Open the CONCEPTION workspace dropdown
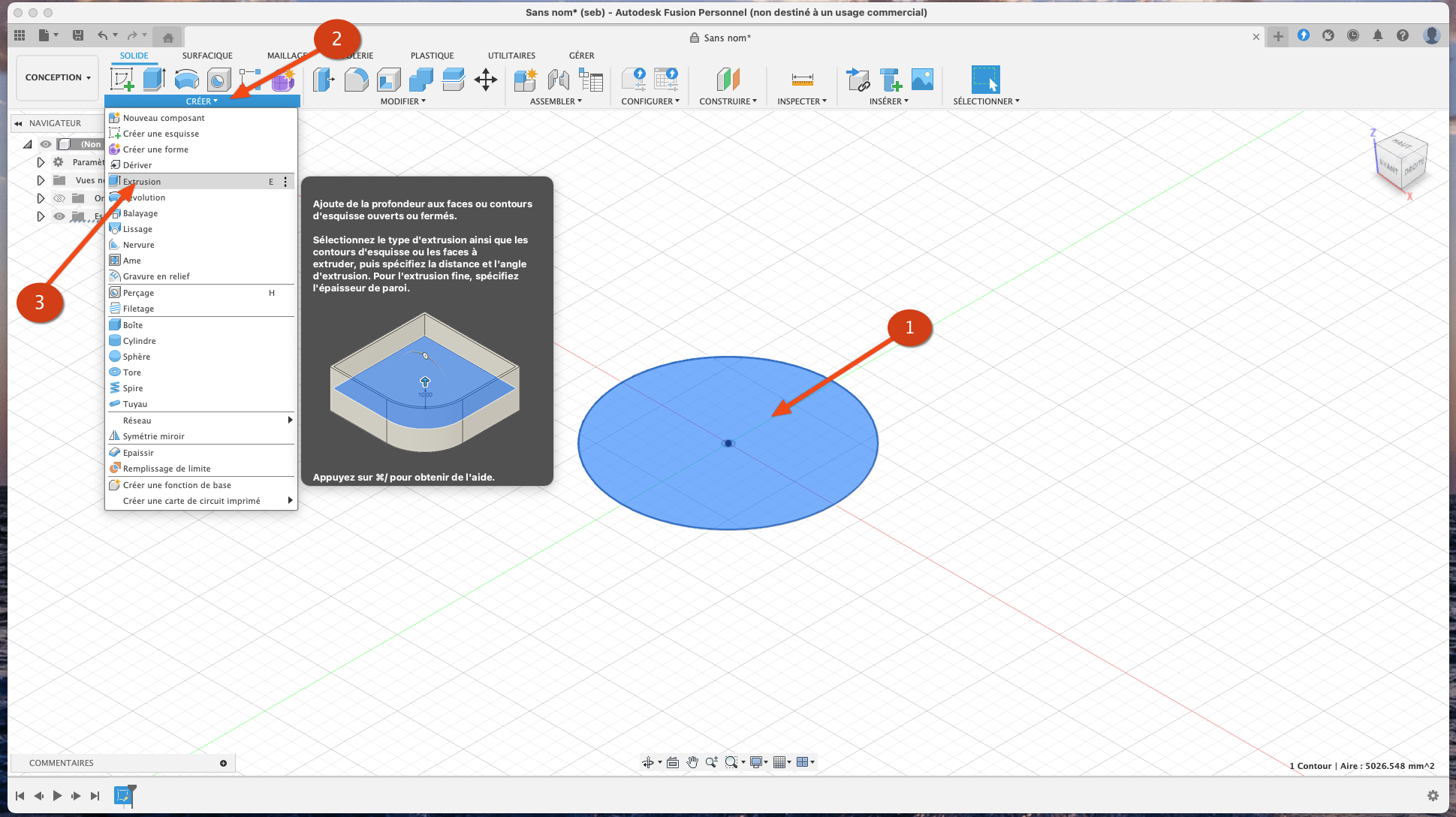The width and height of the screenshot is (1456, 817). 57,77
